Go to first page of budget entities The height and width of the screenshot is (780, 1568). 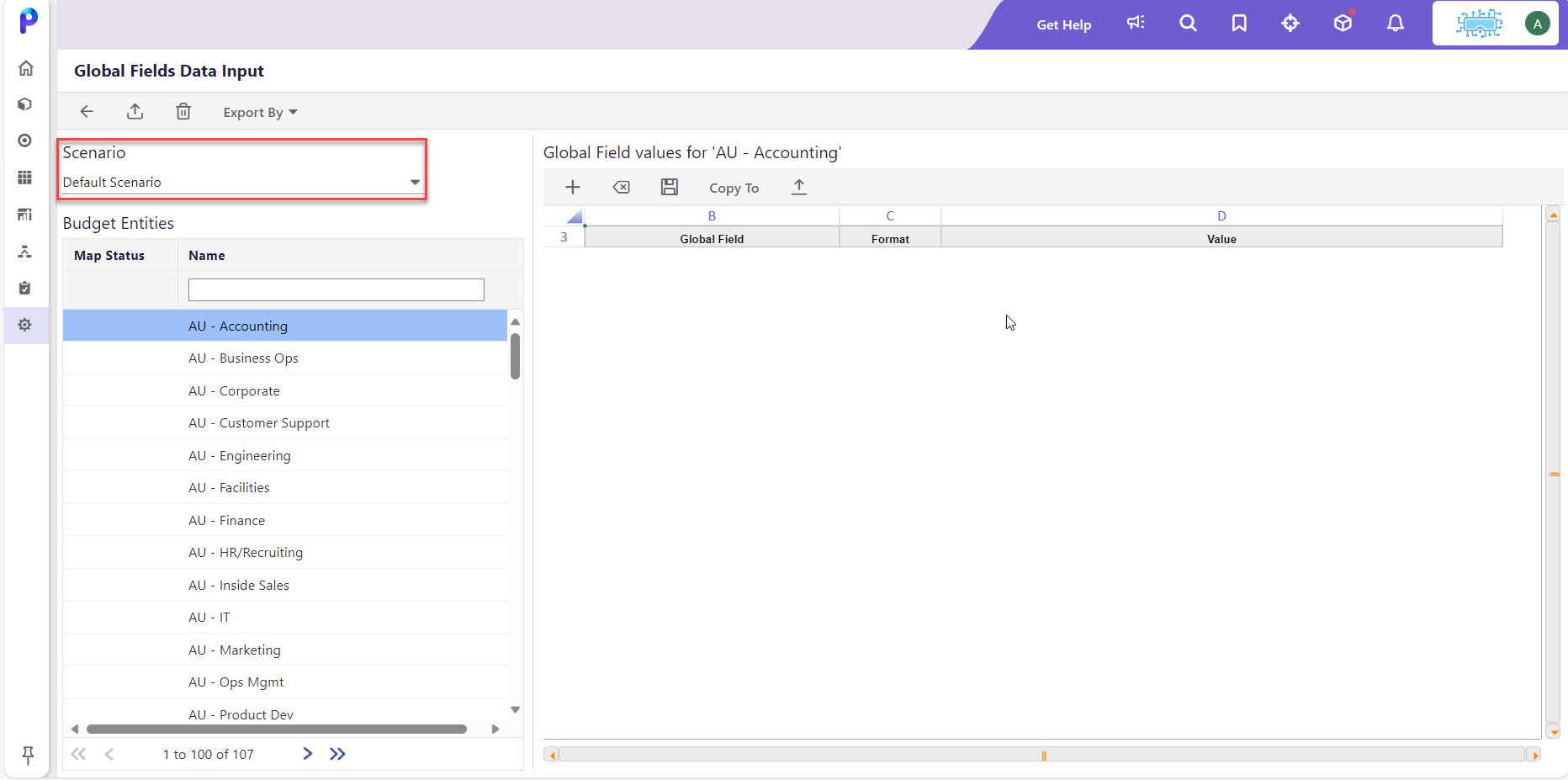[x=78, y=754]
